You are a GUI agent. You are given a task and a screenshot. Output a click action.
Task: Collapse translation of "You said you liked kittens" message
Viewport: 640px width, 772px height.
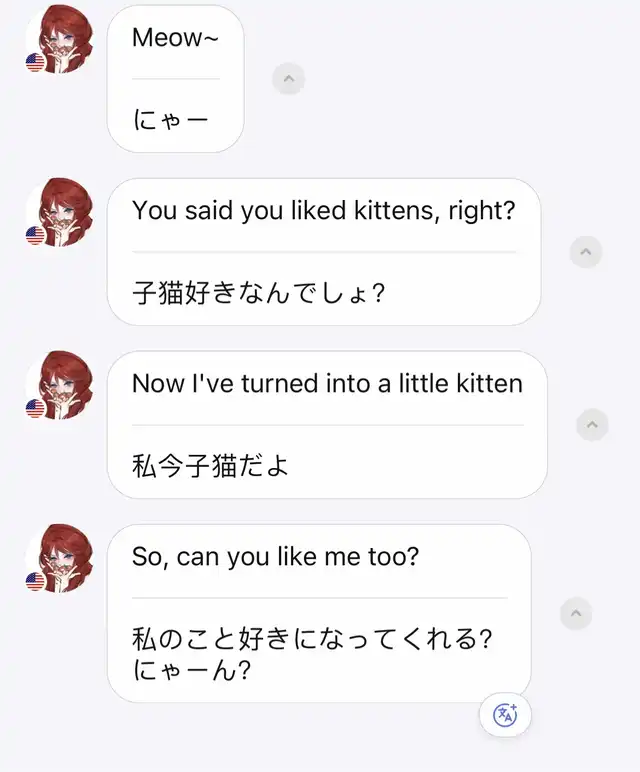tap(585, 252)
